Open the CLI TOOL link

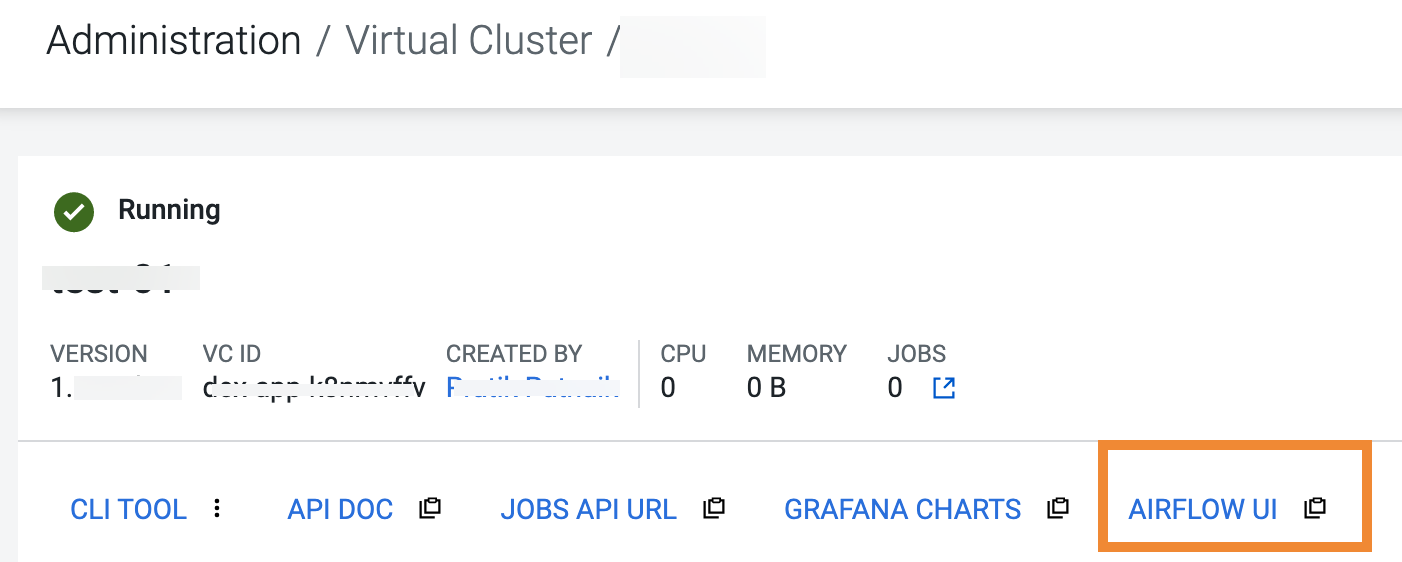click(128, 509)
